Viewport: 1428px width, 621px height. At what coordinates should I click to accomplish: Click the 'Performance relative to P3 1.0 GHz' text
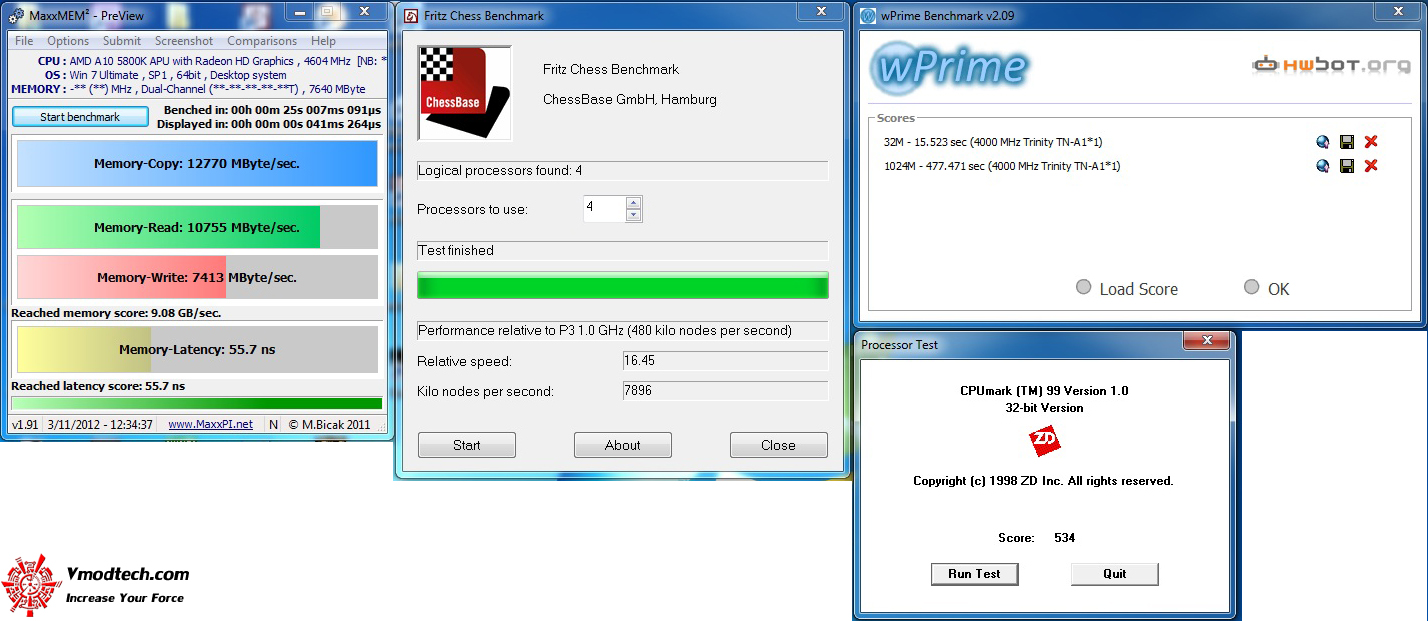coord(605,330)
